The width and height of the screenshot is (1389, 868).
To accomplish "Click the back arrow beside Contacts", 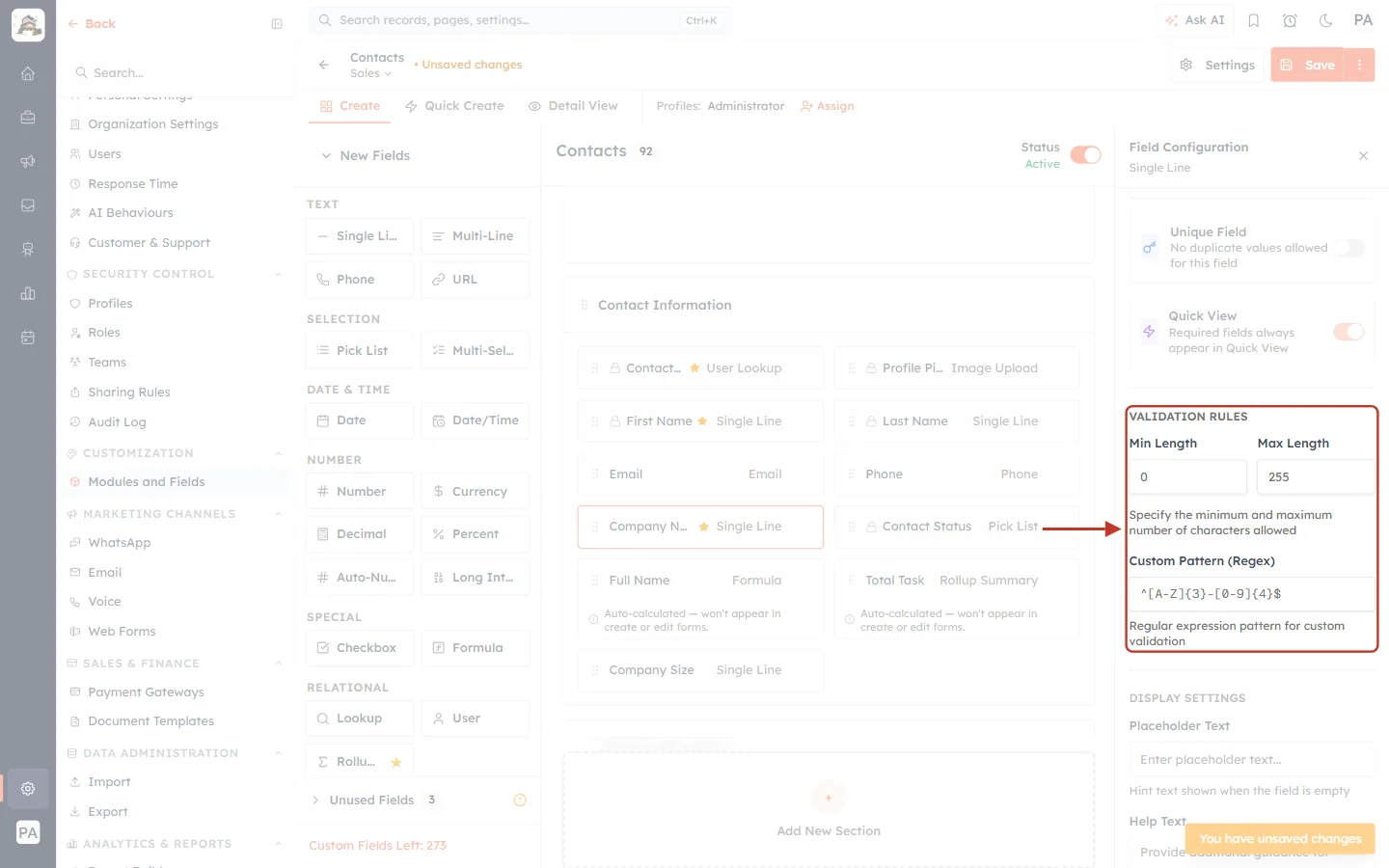I will coord(324,65).
